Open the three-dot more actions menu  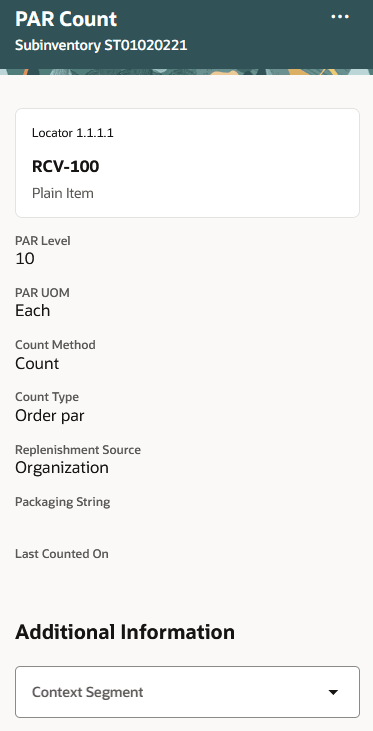340,17
